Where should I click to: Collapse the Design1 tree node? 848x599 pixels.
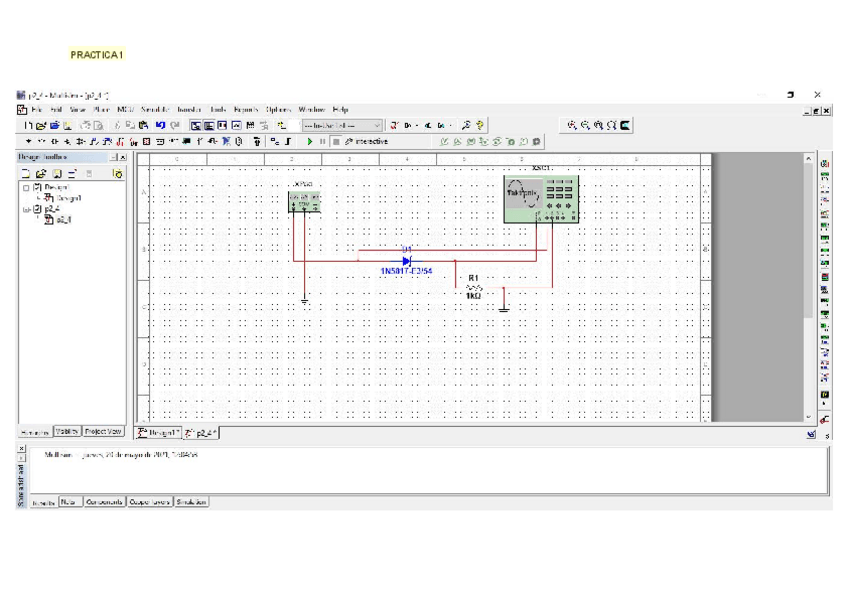25,187
